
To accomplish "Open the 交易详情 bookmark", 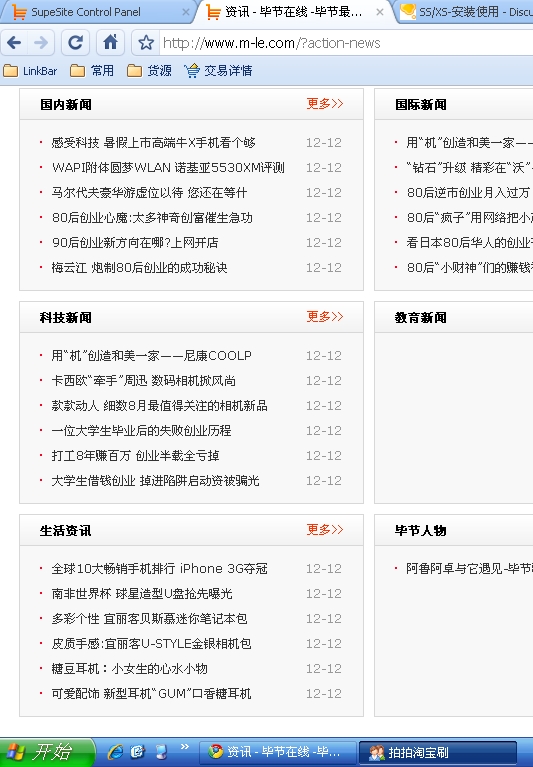I will point(219,71).
